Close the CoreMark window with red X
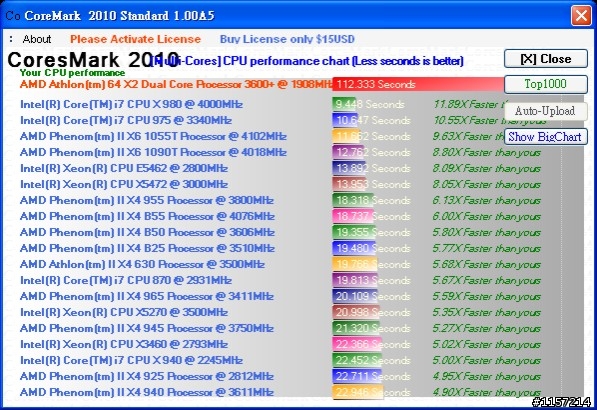This screenshot has height=410, width=597. tap(581, 16)
